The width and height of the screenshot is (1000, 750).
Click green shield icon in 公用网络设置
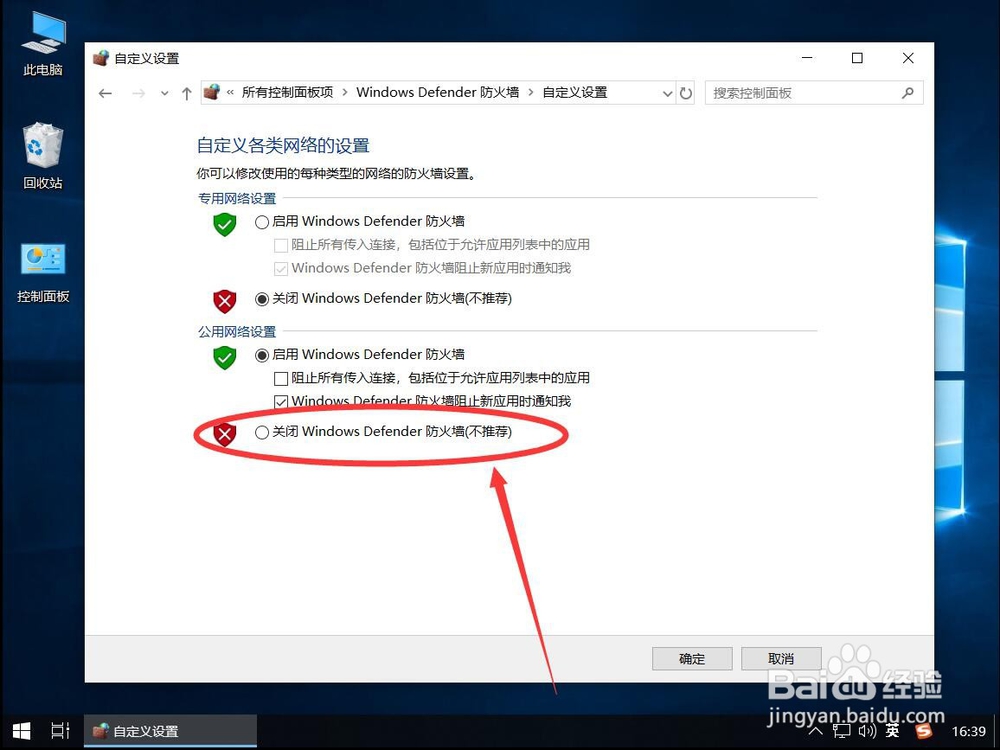pyautogui.click(x=224, y=358)
